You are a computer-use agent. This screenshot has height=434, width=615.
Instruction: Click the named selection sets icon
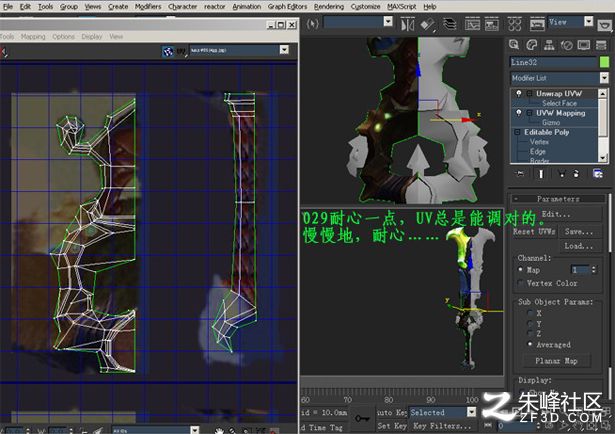point(313,24)
